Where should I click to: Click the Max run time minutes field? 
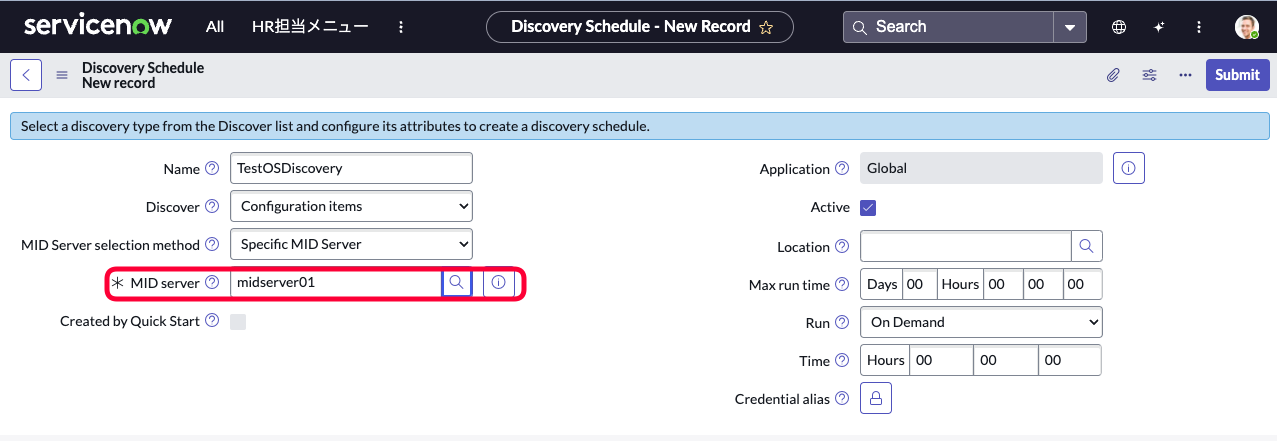(1043, 284)
